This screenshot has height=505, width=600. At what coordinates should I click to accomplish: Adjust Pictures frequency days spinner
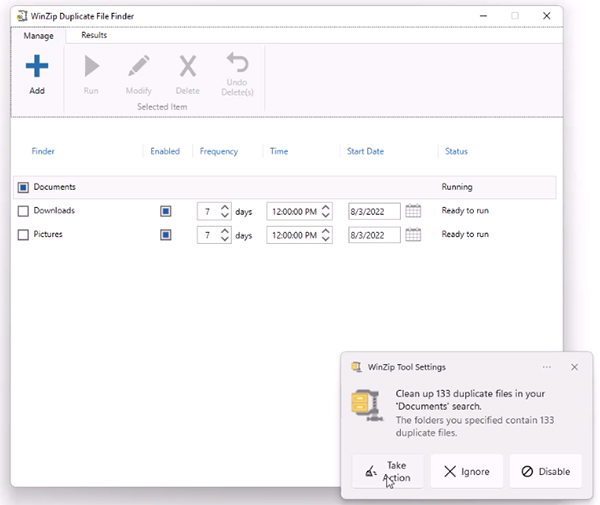[224, 235]
